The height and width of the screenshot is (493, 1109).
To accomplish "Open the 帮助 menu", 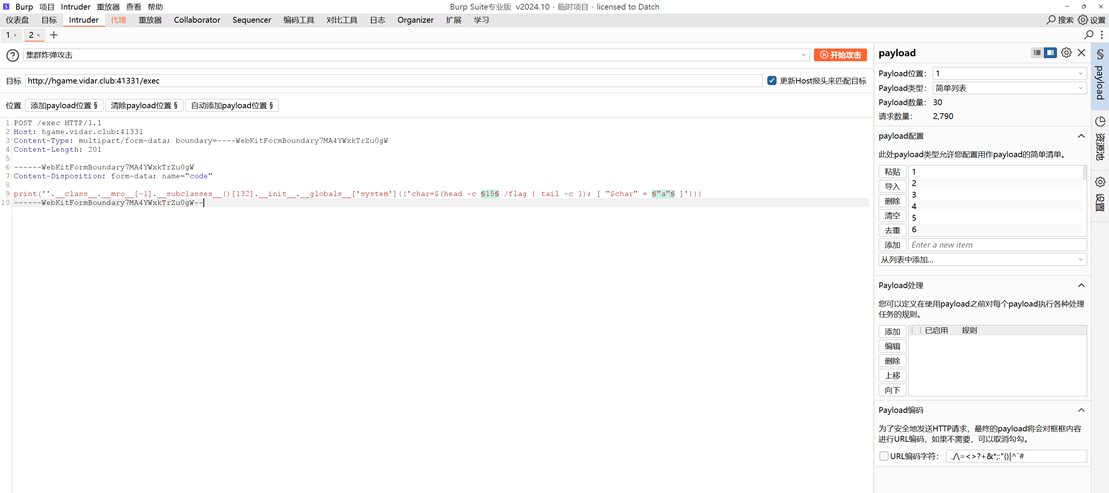I will (155, 6).
